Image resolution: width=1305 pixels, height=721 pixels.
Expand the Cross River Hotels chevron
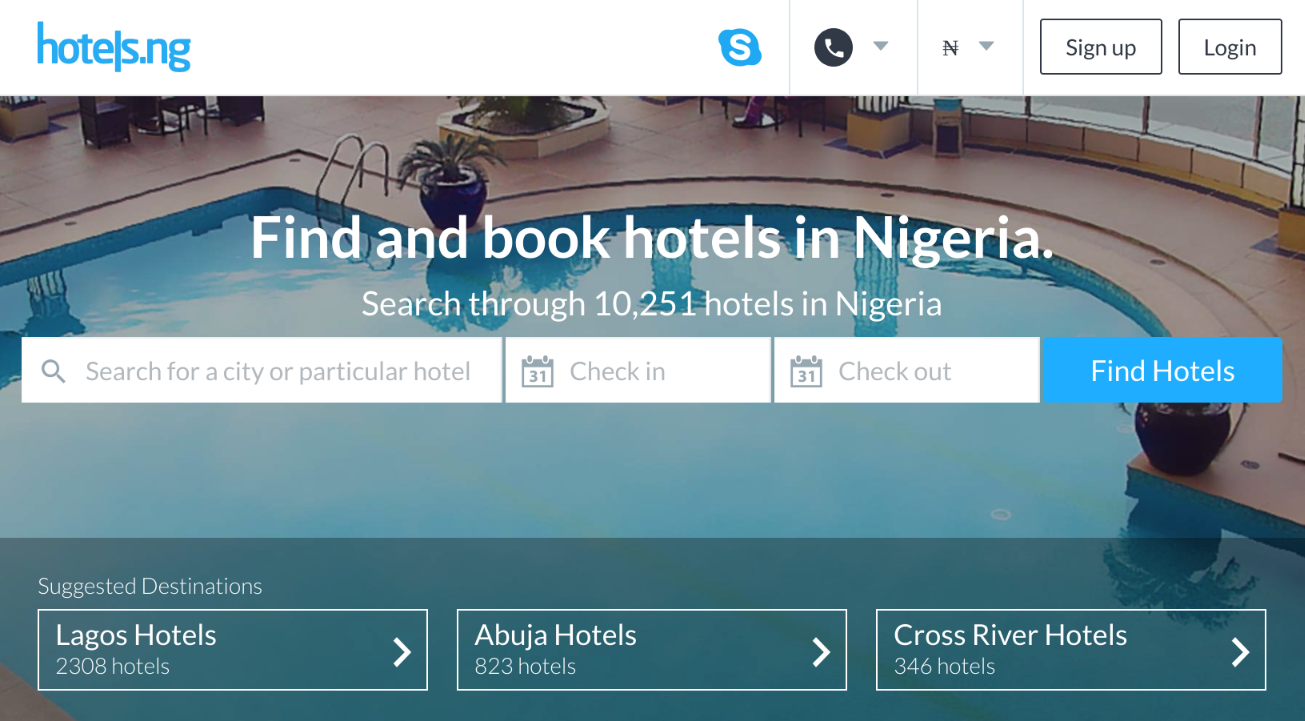pyautogui.click(x=1240, y=650)
